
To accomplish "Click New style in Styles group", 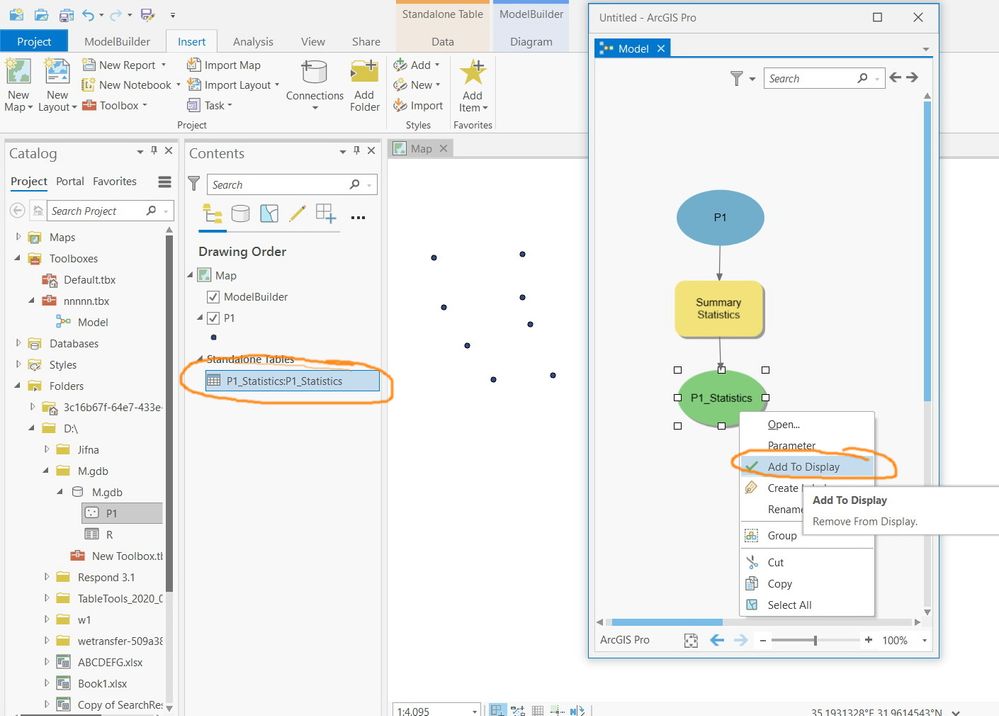I will pyautogui.click(x=417, y=85).
